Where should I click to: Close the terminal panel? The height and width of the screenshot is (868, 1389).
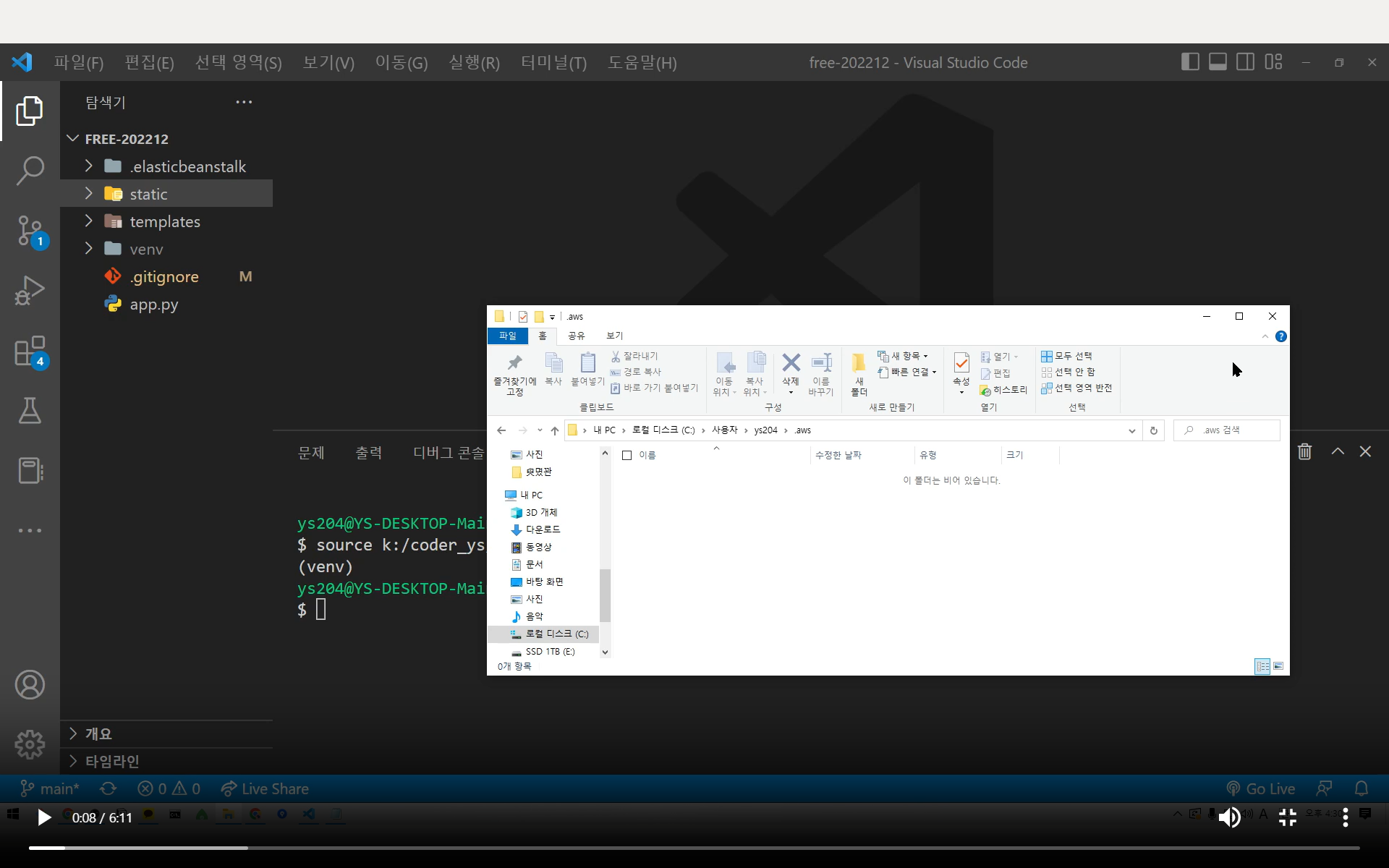pyautogui.click(x=1365, y=451)
